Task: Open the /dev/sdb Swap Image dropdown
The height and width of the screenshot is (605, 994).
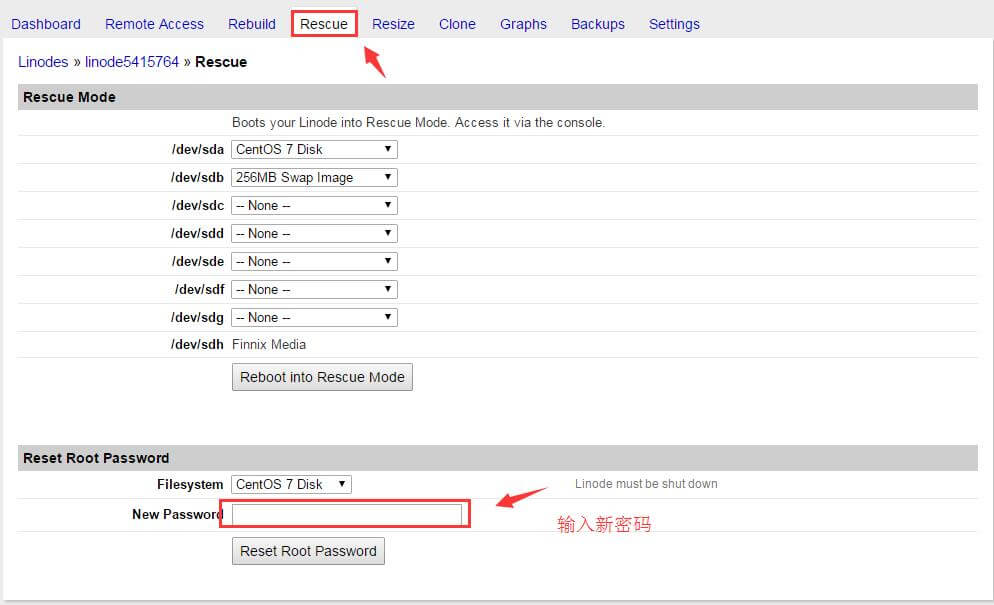Action: click(x=314, y=177)
